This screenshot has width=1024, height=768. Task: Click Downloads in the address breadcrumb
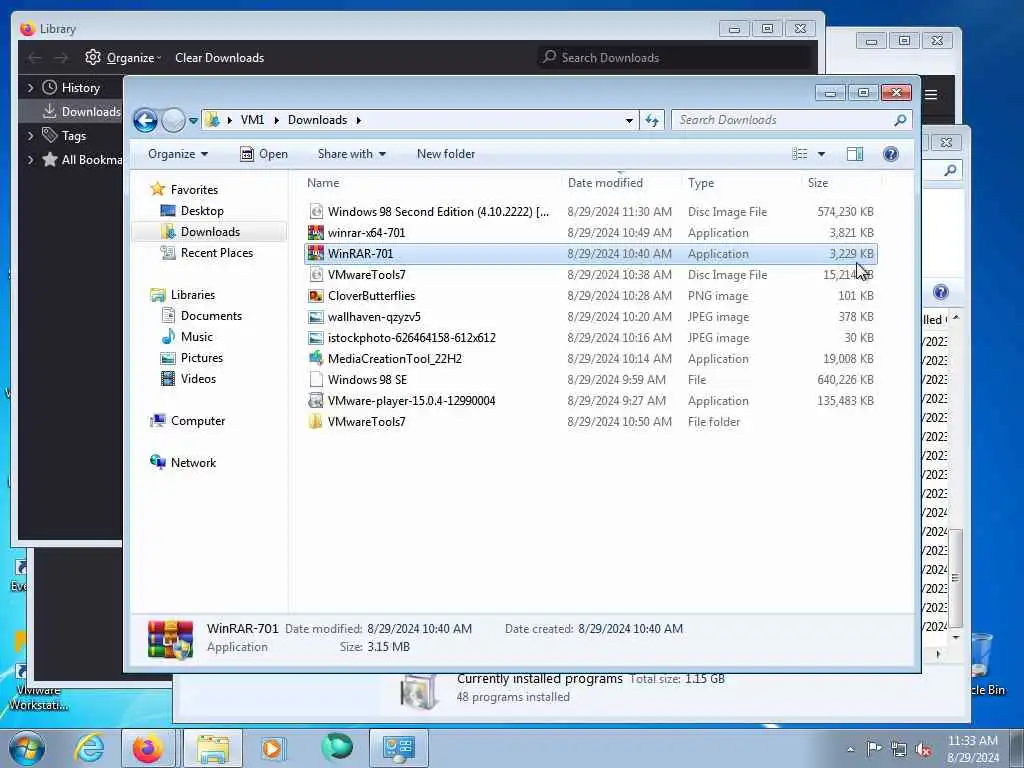pyautogui.click(x=317, y=120)
